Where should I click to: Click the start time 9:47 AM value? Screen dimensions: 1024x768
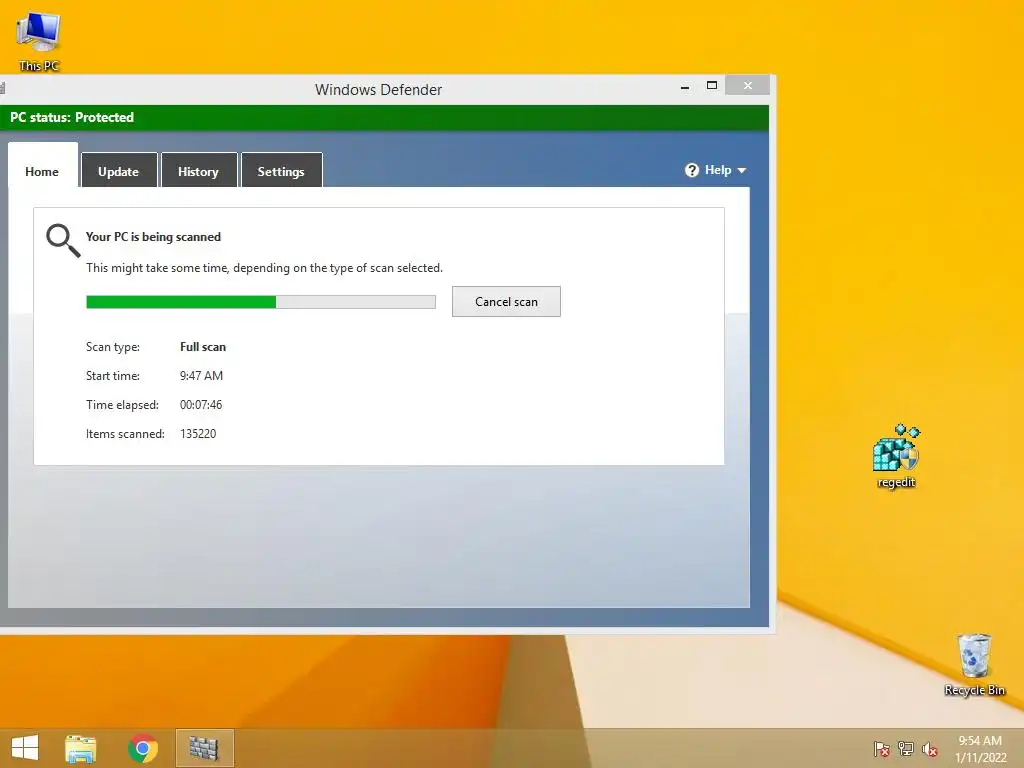click(x=201, y=376)
